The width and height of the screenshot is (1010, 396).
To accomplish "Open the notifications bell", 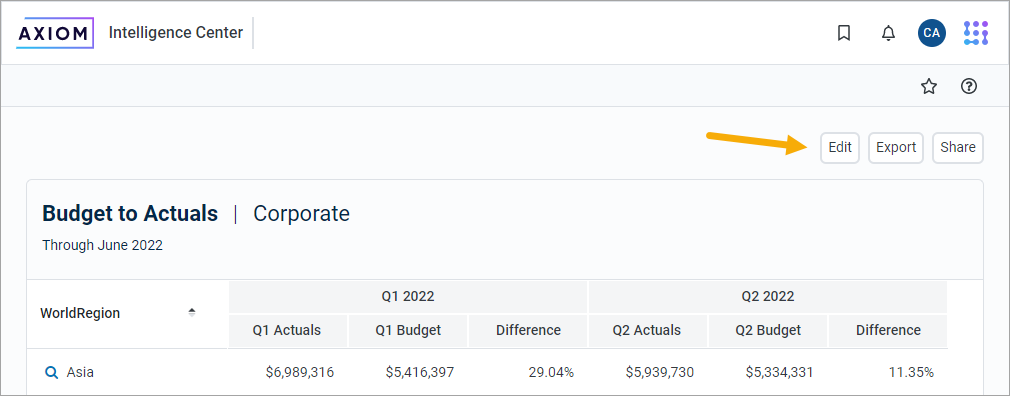I will (x=888, y=33).
